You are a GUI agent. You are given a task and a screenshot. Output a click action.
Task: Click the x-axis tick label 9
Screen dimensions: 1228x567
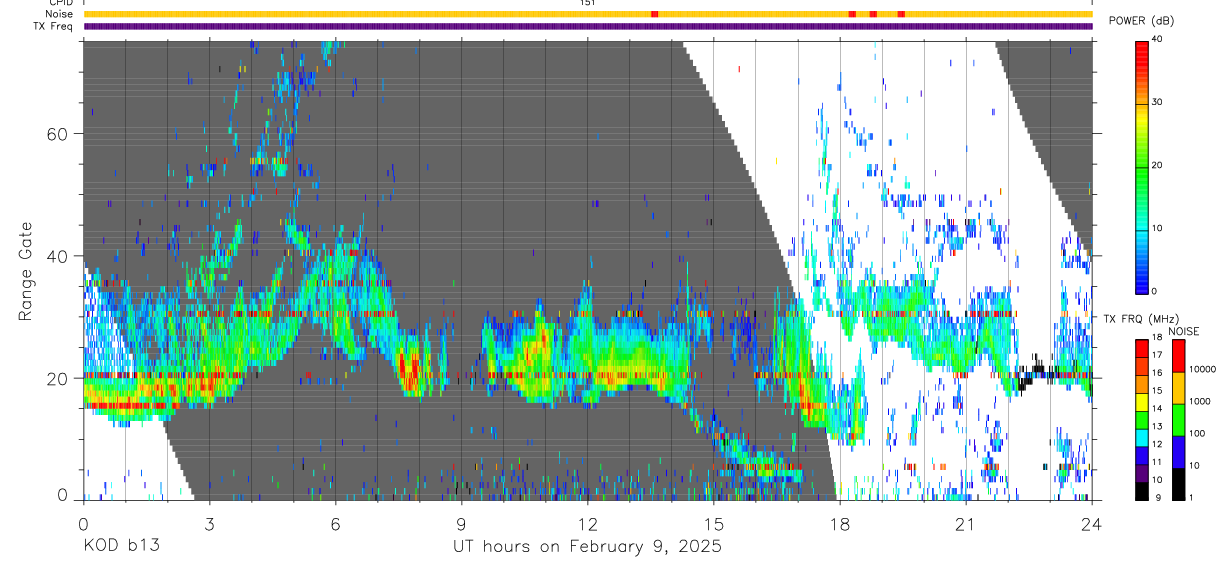461,524
